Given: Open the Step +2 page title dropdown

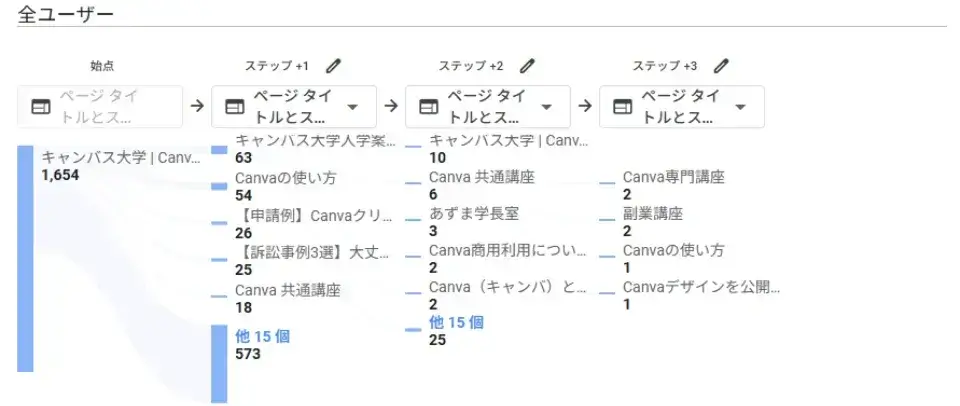Looking at the screenshot, I should click(488, 107).
